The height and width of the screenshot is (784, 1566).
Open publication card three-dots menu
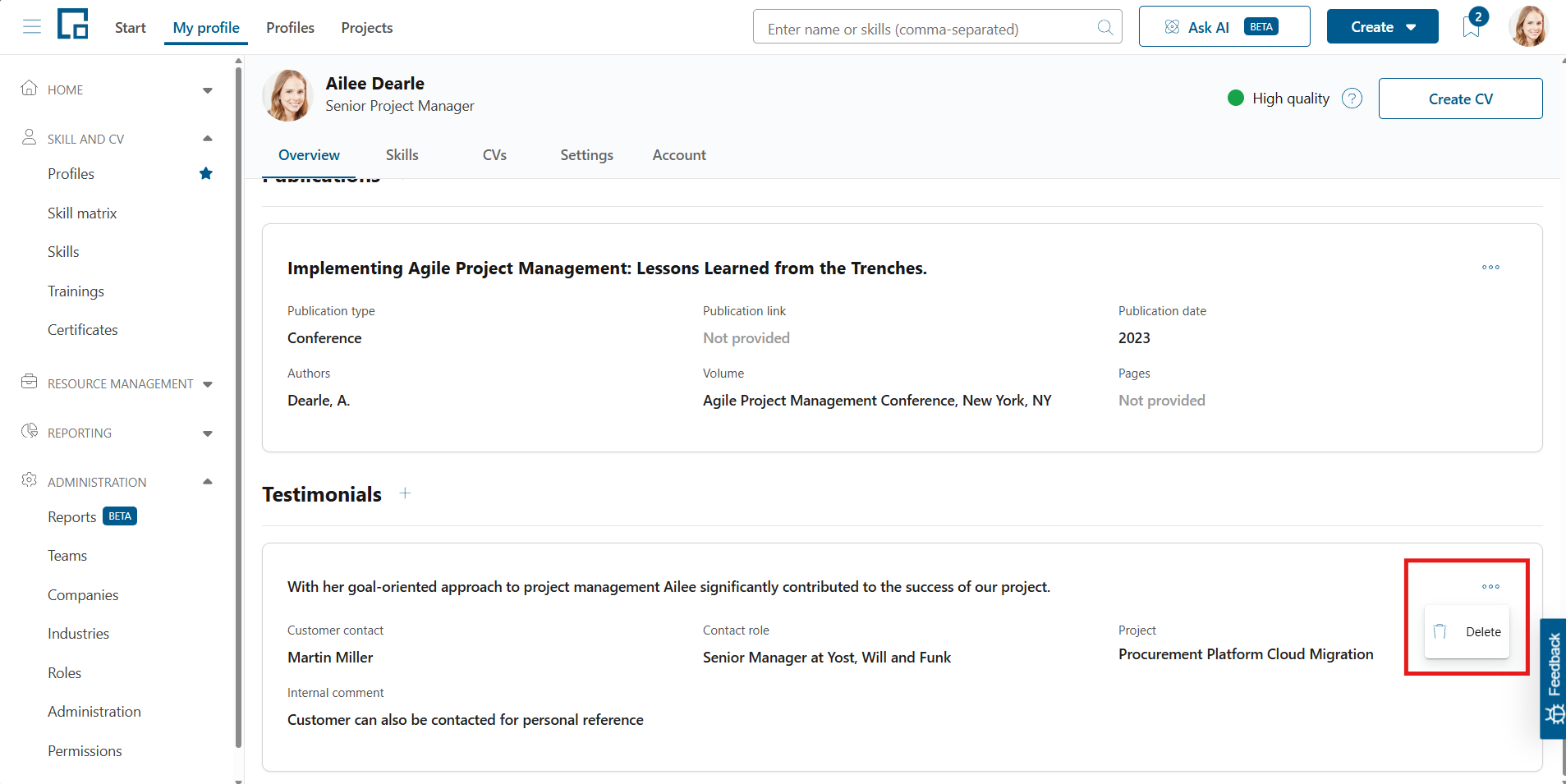(1490, 268)
